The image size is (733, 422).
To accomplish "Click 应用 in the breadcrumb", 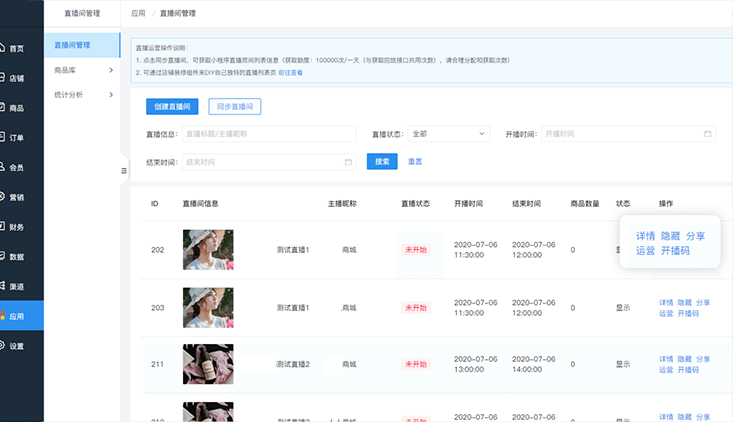I will click(138, 14).
